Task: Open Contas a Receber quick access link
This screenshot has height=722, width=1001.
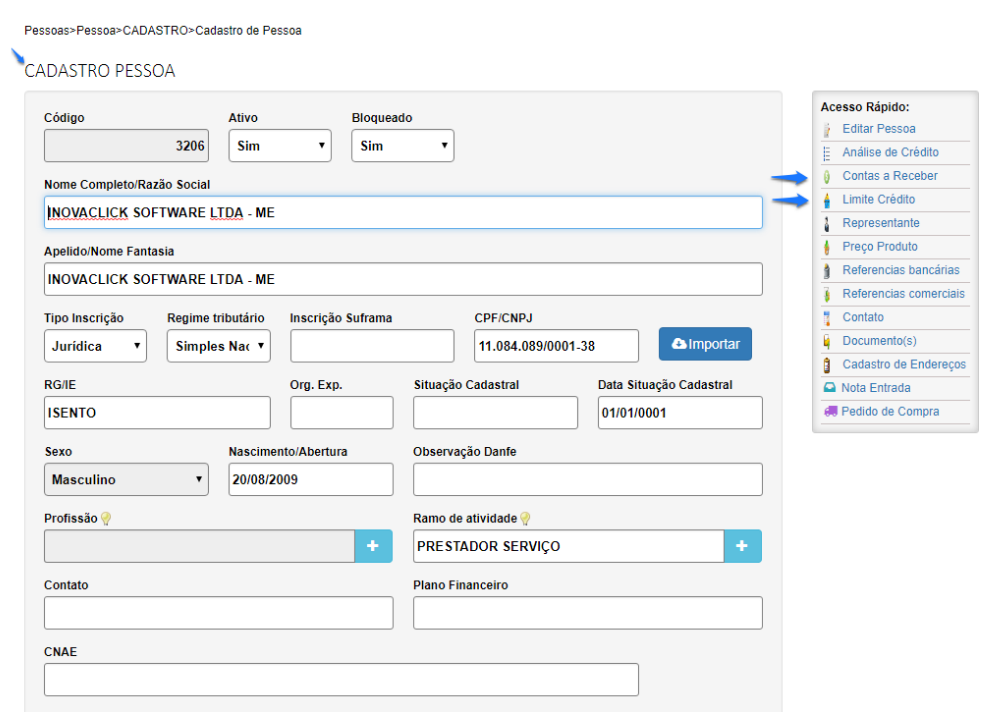Action: tap(889, 176)
